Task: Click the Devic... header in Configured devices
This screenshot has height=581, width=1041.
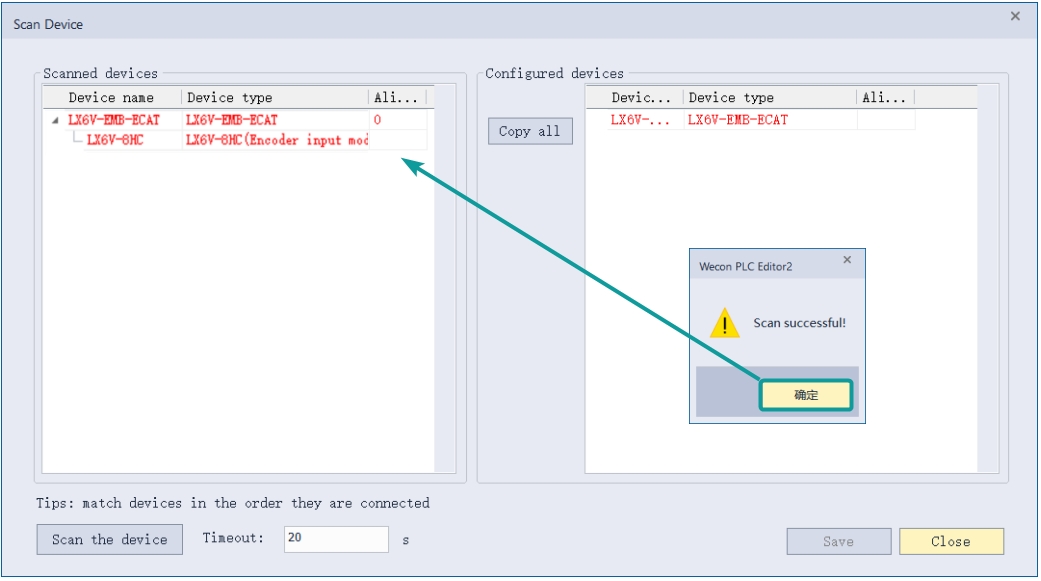Action: pyautogui.click(x=641, y=98)
